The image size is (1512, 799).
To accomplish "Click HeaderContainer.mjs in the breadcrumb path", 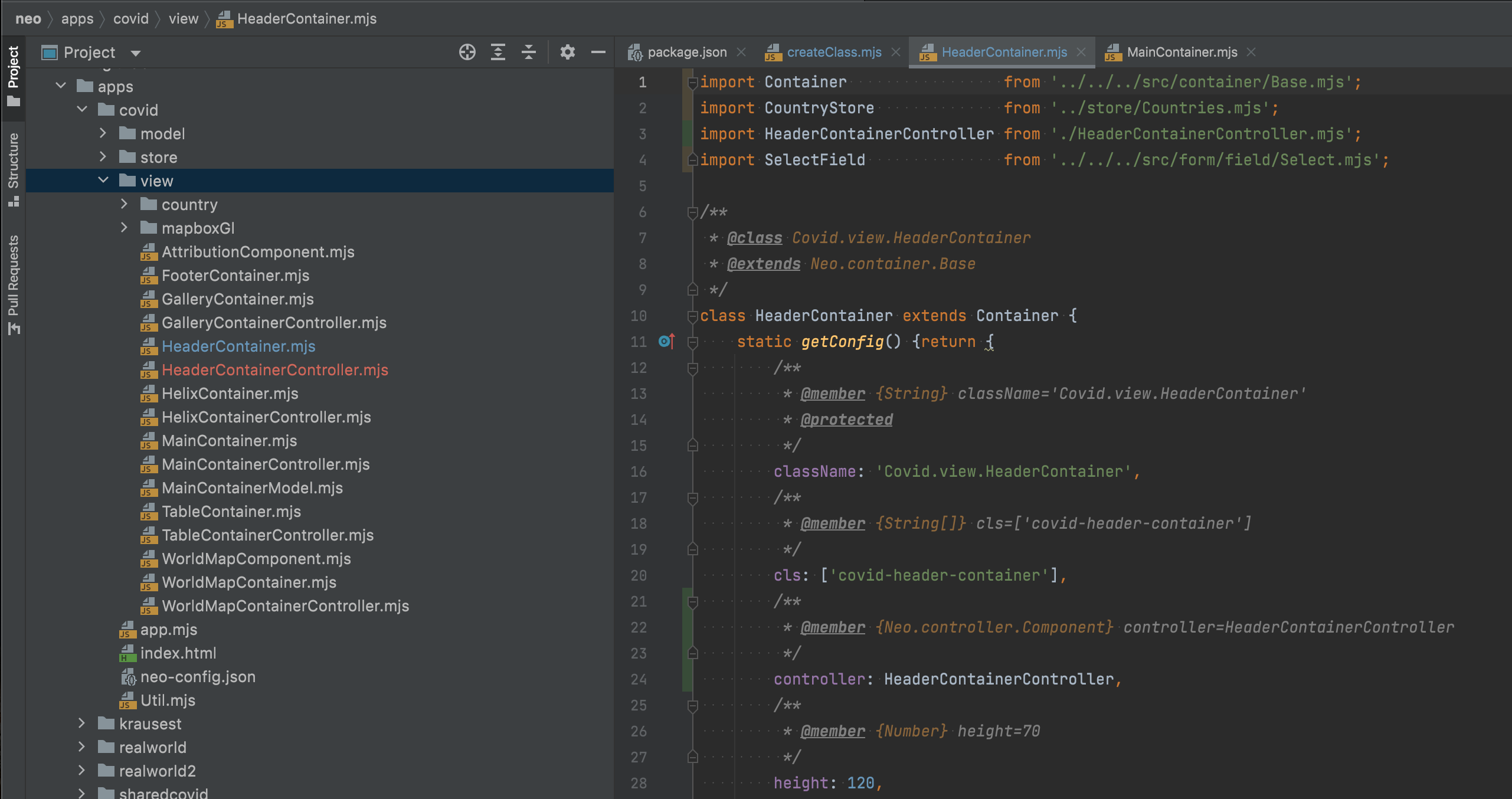I will [x=296, y=19].
